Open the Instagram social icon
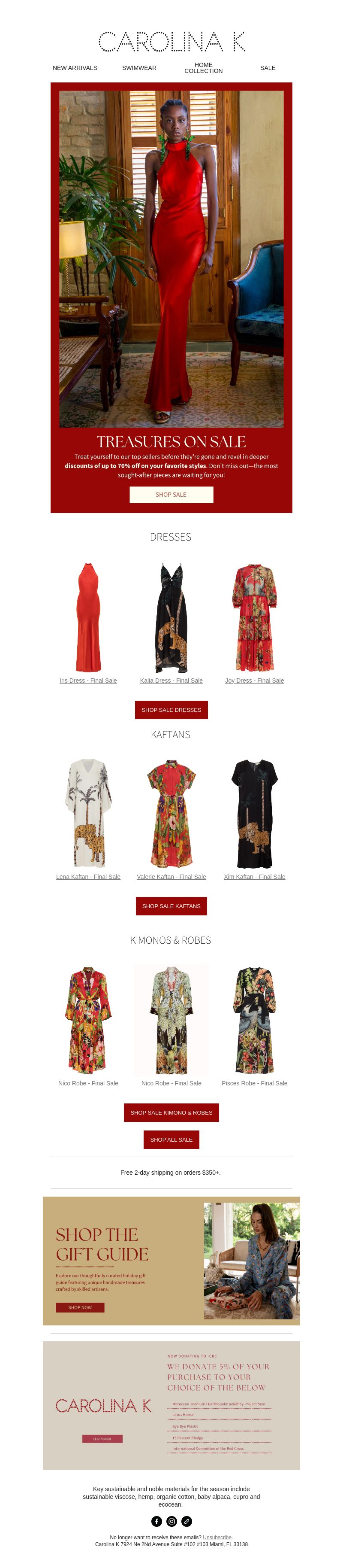This screenshot has height=1568, width=343. point(171,1521)
